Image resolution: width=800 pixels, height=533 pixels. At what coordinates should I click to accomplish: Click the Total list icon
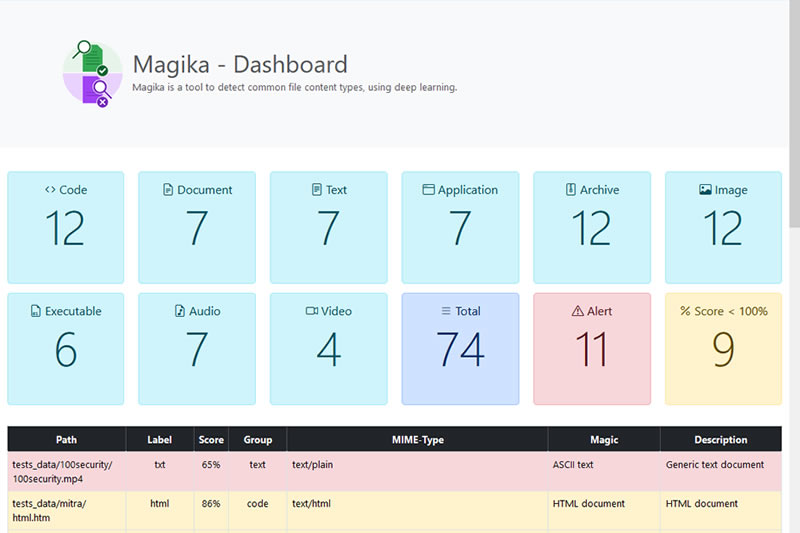[446, 311]
